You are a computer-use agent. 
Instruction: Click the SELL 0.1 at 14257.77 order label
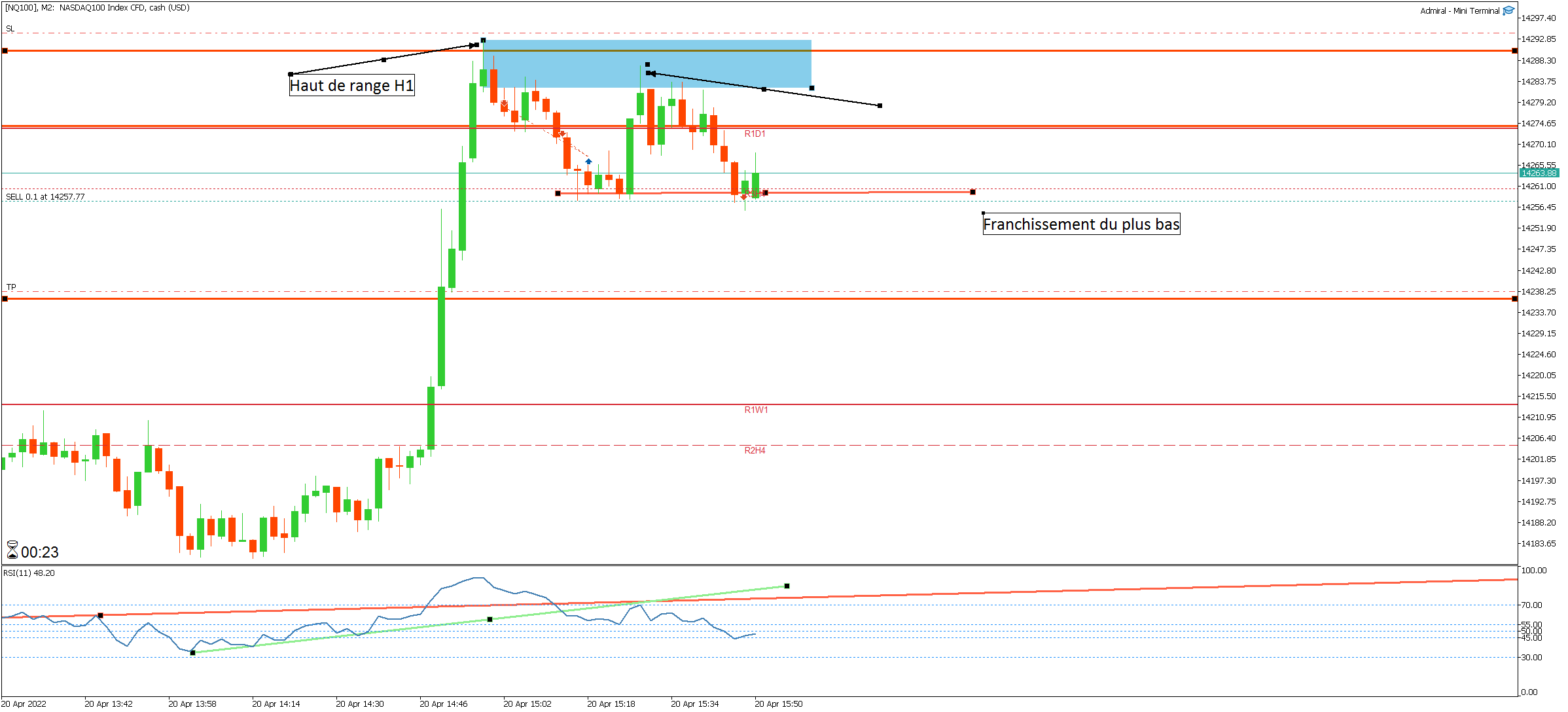click(45, 196)
